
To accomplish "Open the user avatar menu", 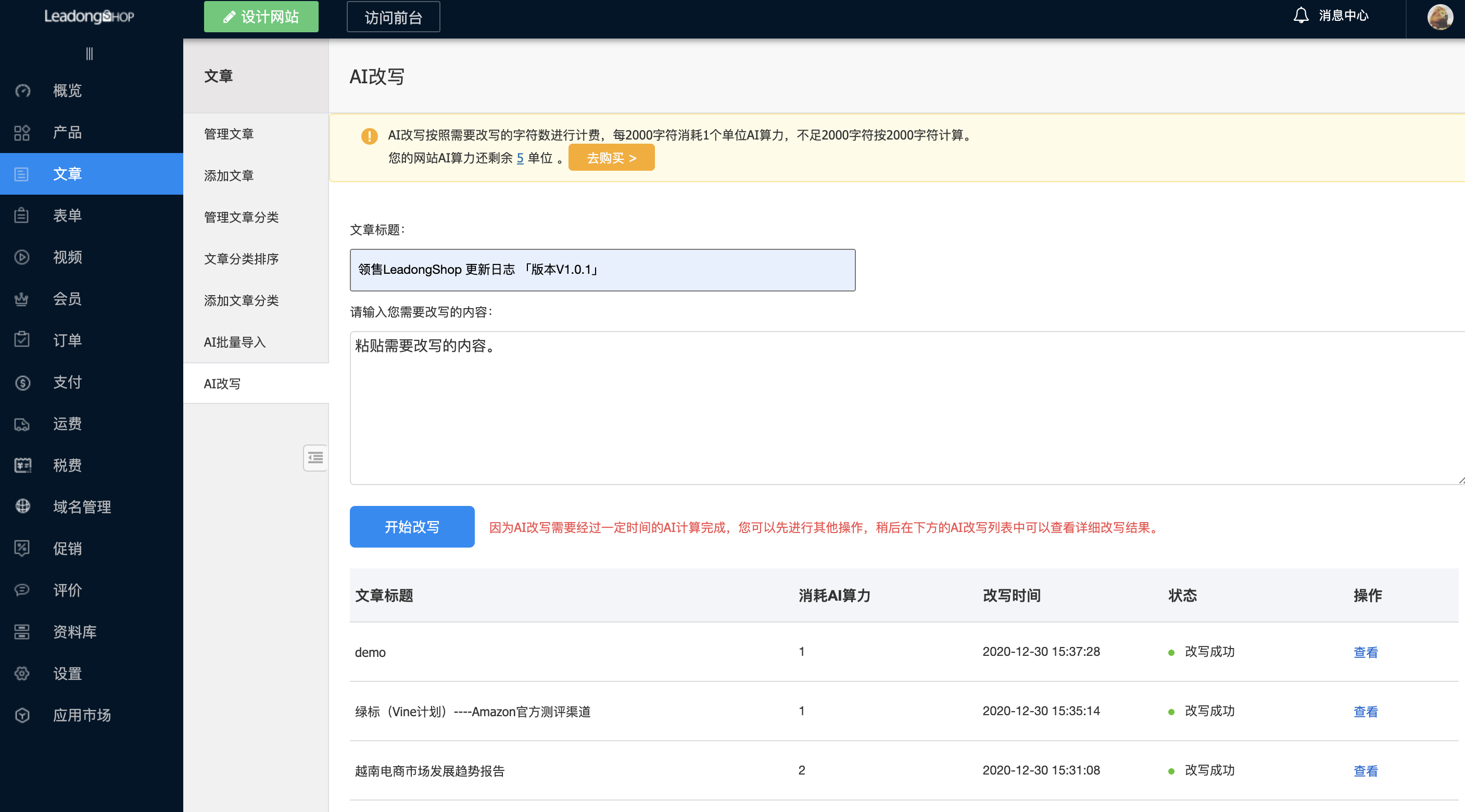I will pyautogui.click(x=1439, y=17).
